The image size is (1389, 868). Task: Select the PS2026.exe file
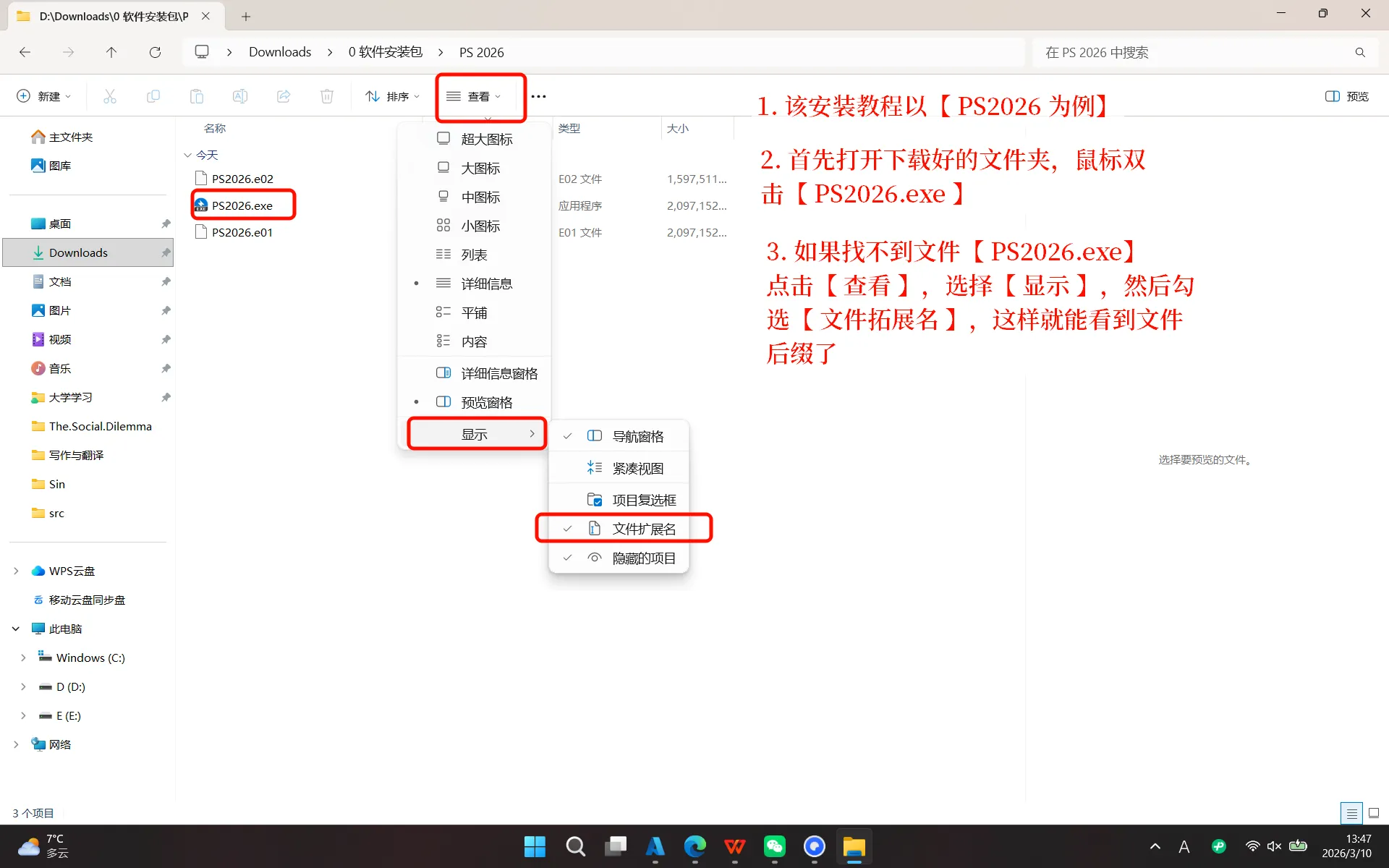click(242, 205)
